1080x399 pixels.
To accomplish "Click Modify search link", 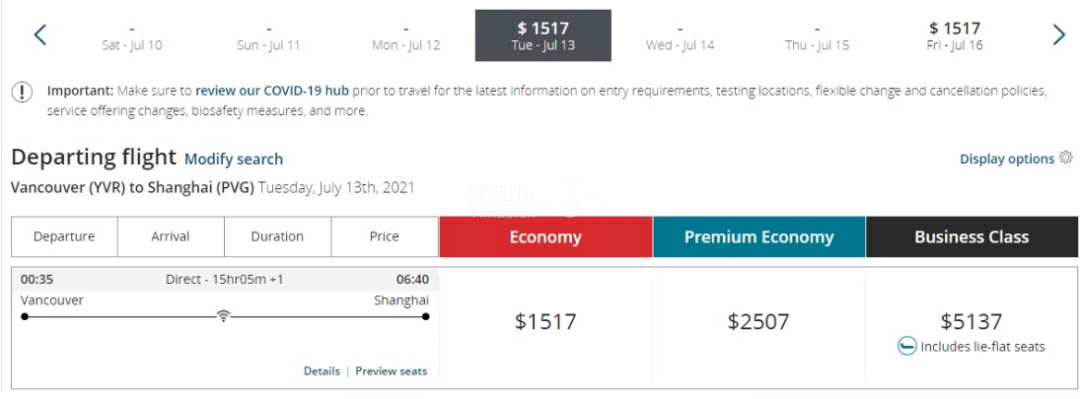I will pos(233,159).
